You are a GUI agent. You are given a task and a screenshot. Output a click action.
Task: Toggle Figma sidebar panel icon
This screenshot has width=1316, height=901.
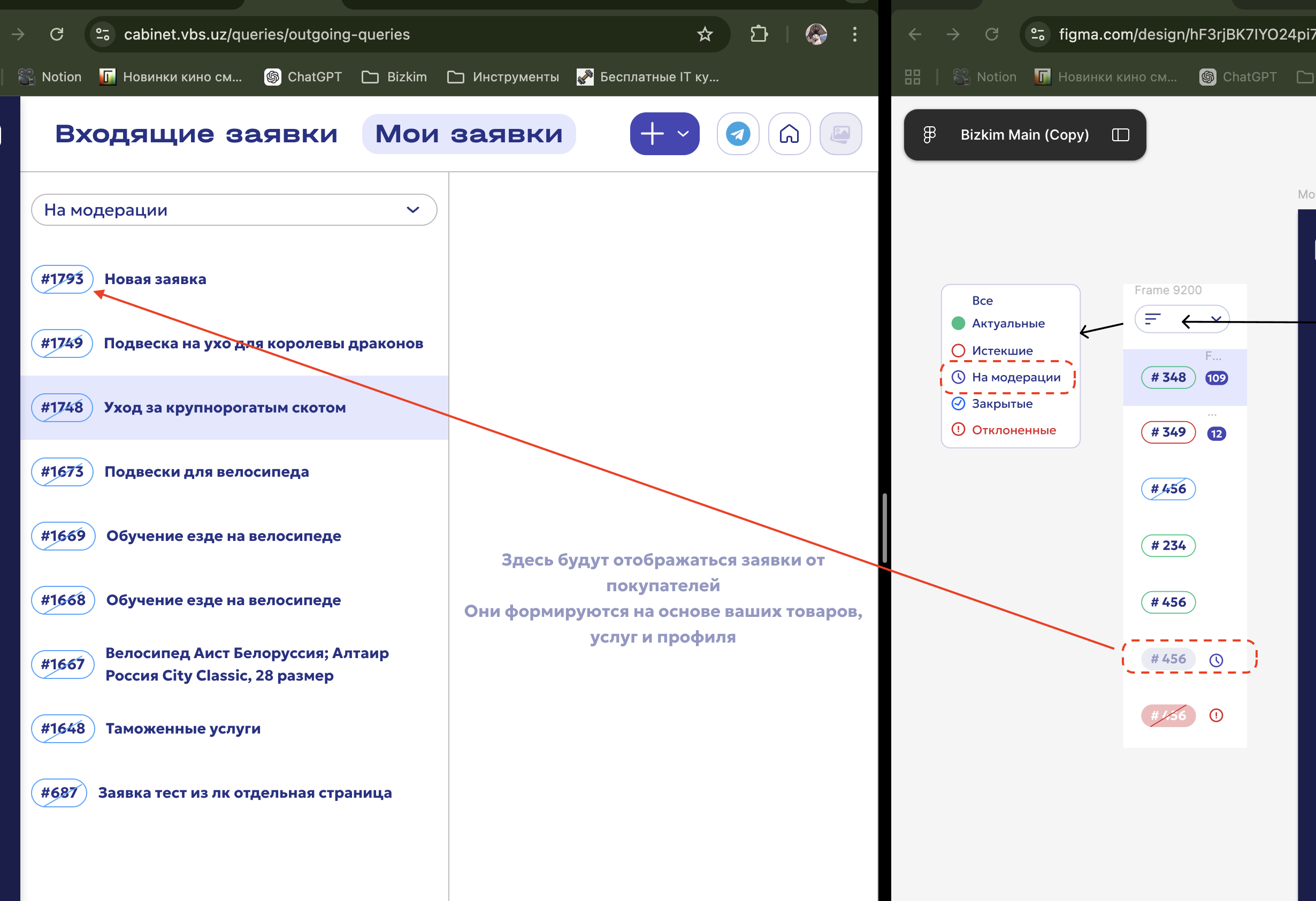click(1120, 135)
